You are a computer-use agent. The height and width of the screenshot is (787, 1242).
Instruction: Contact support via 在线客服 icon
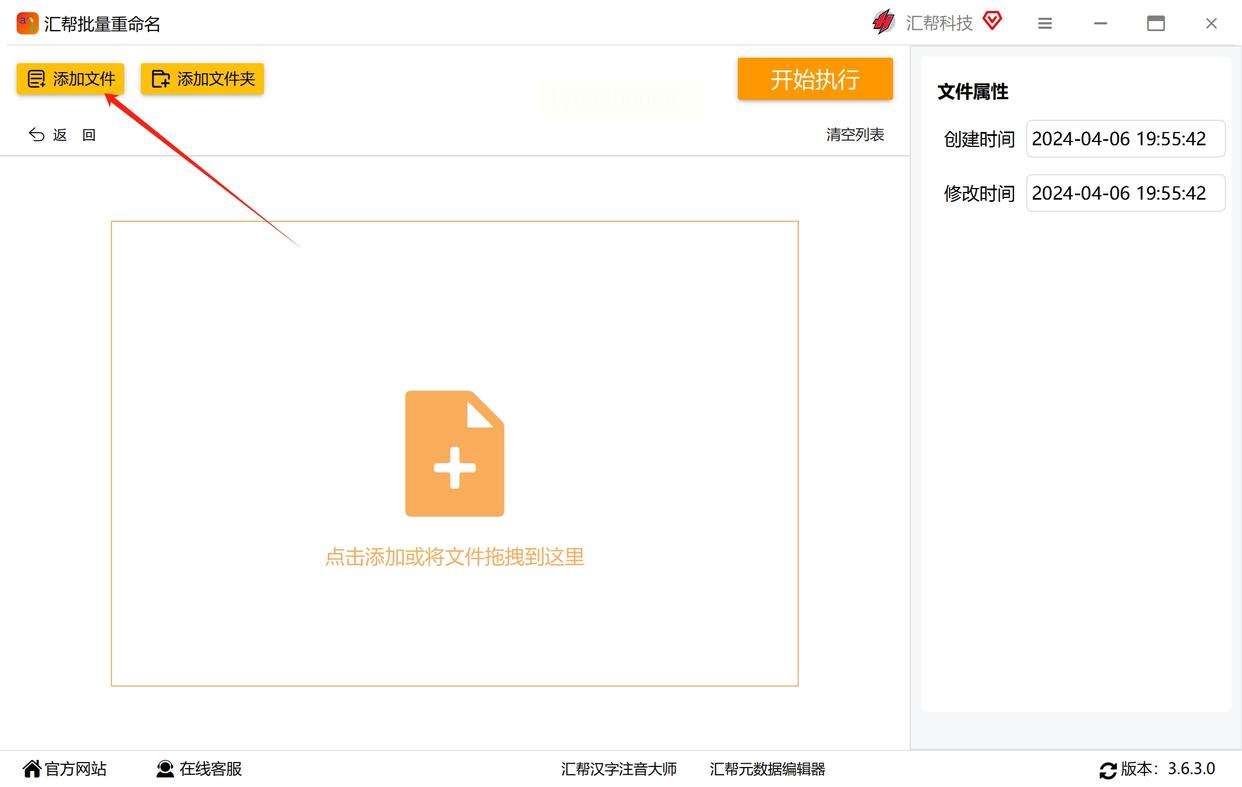coord(165,769)
